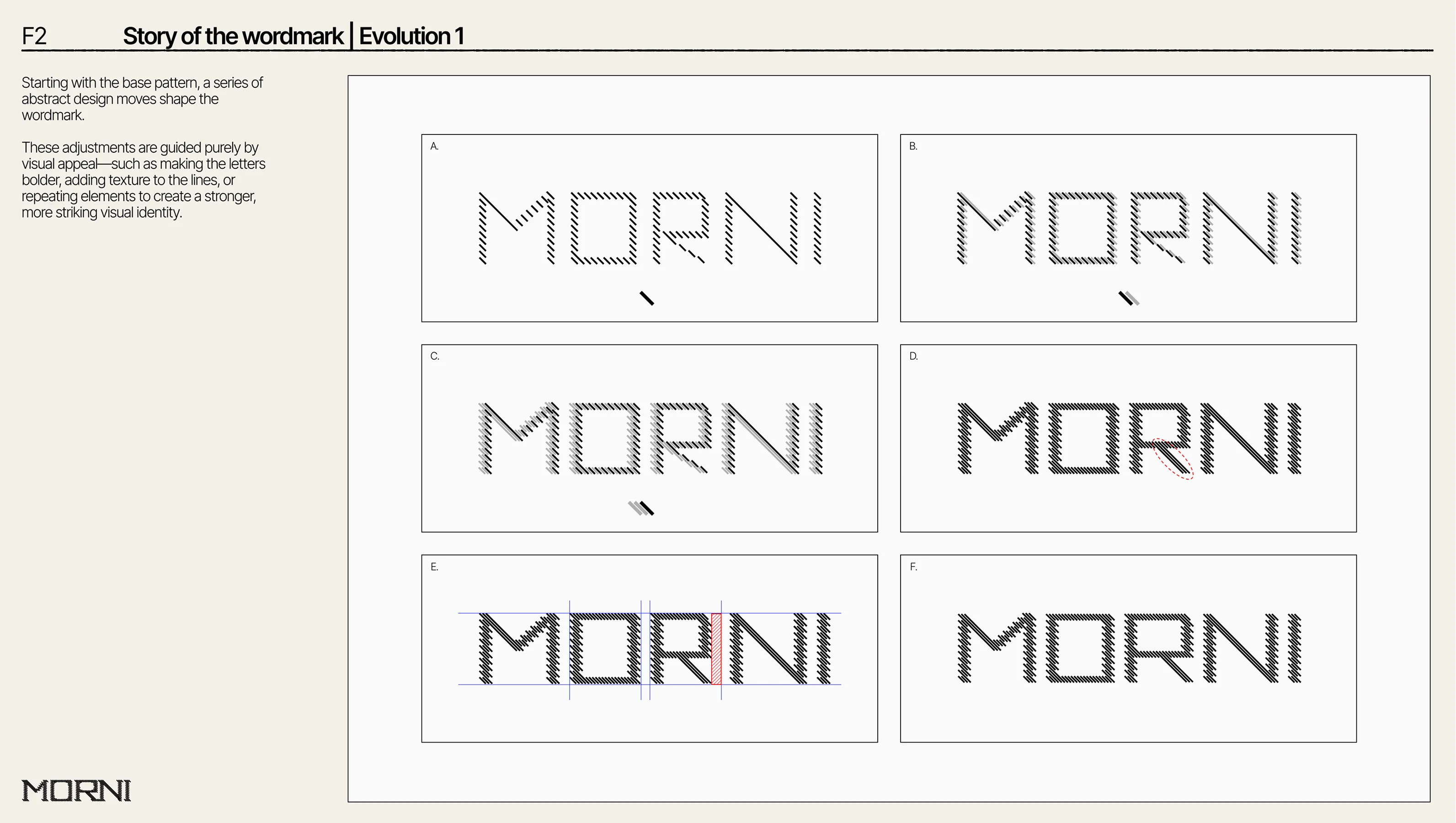1456x823 pixels.
Task: Select the final MORNI wordmark in panel F
Action: pyautogui.click(x=1129, y=648)
